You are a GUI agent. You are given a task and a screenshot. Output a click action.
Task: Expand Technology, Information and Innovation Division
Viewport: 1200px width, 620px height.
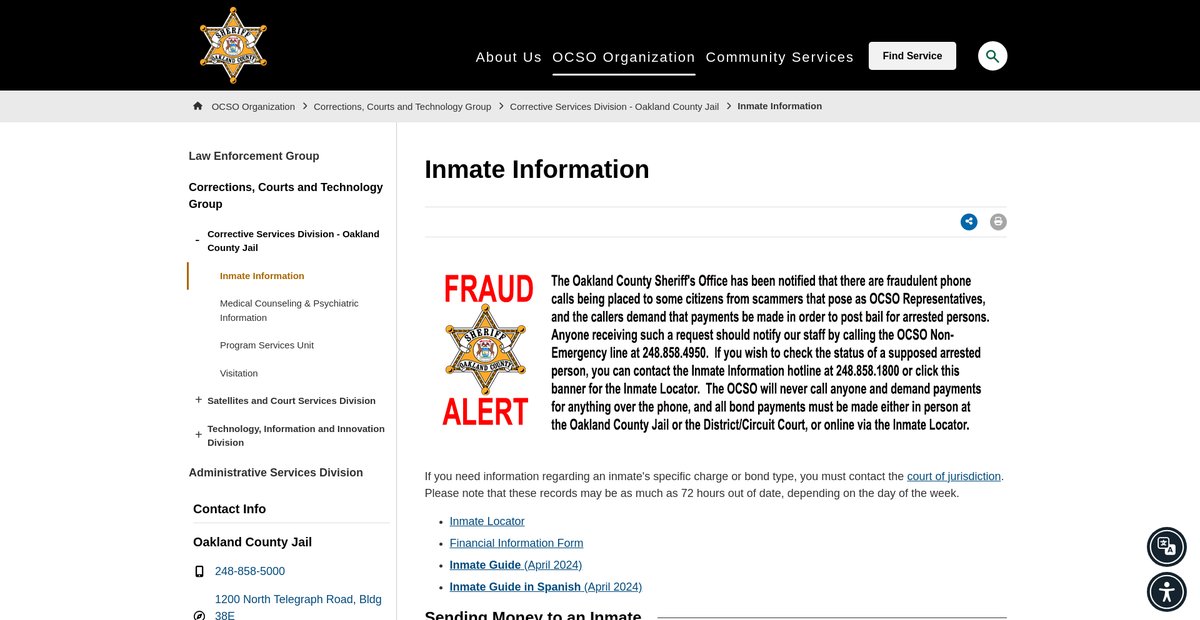(198, 435)
